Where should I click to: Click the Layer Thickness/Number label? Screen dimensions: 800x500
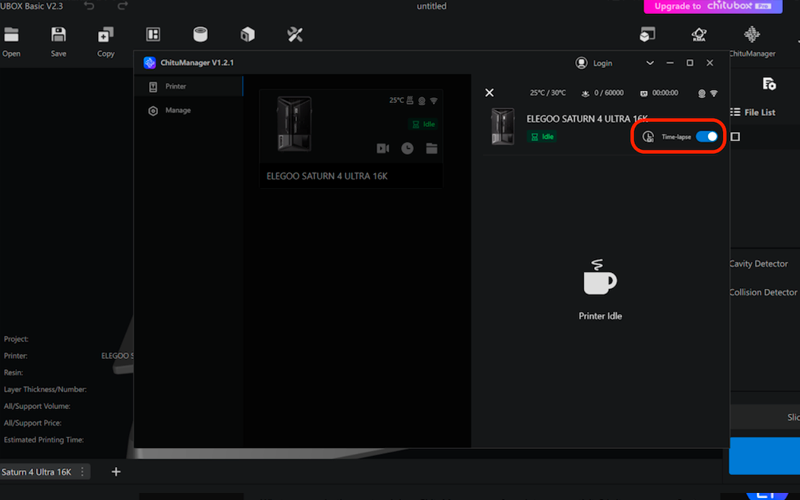[45, 389]
